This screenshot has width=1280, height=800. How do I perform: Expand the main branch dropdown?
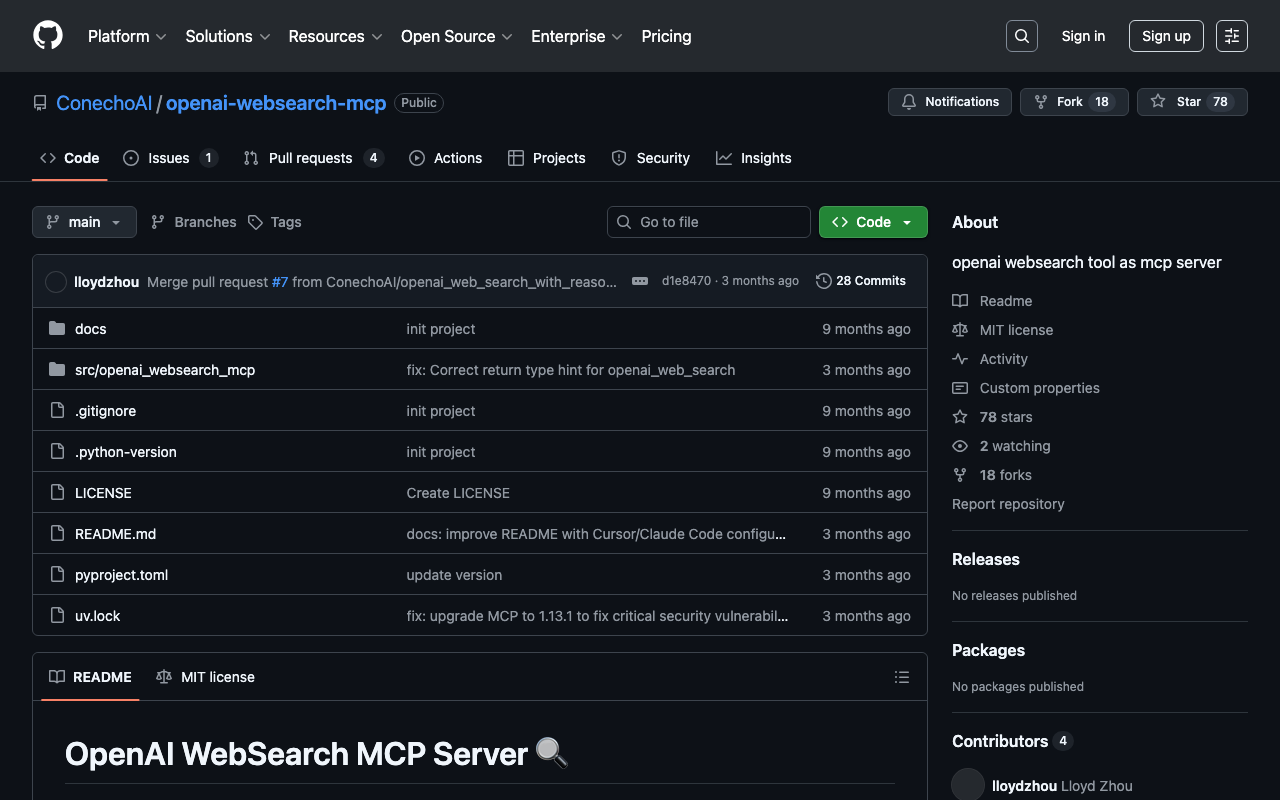click(x=84, y=222)
